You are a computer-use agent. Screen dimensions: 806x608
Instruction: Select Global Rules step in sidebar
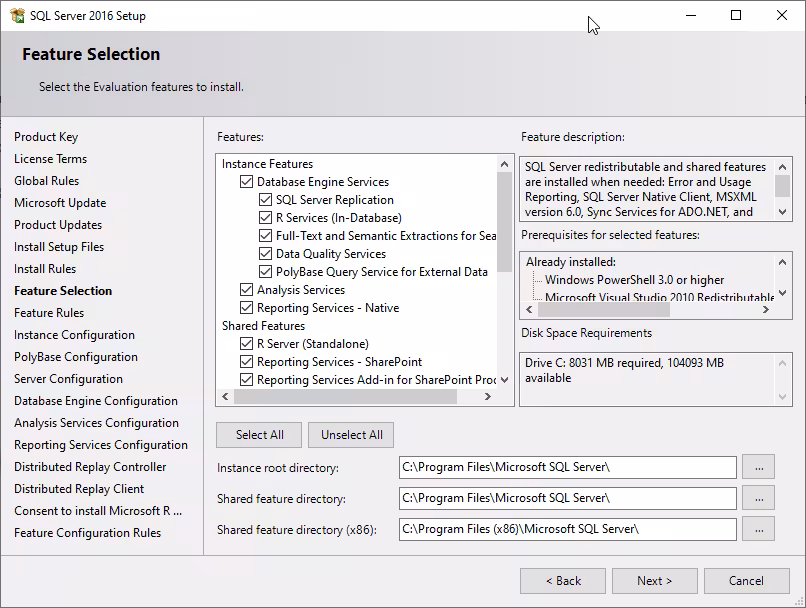(x=46, y=181)
